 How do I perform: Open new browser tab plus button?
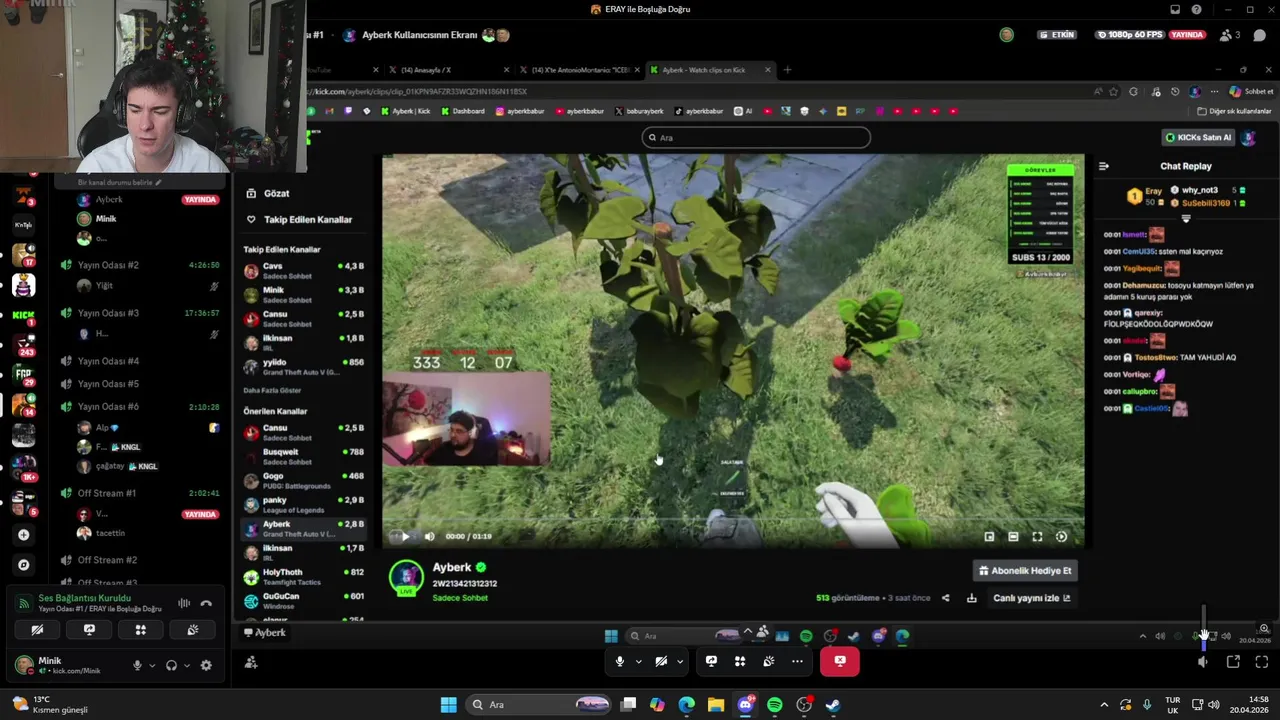pos(787,70)
